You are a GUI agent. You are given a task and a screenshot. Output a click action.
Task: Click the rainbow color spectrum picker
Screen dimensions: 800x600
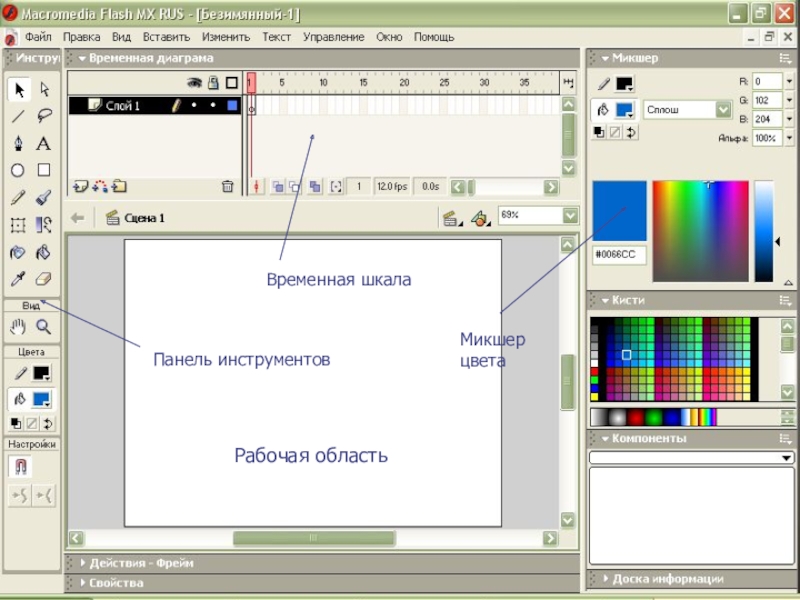point(701,231)
